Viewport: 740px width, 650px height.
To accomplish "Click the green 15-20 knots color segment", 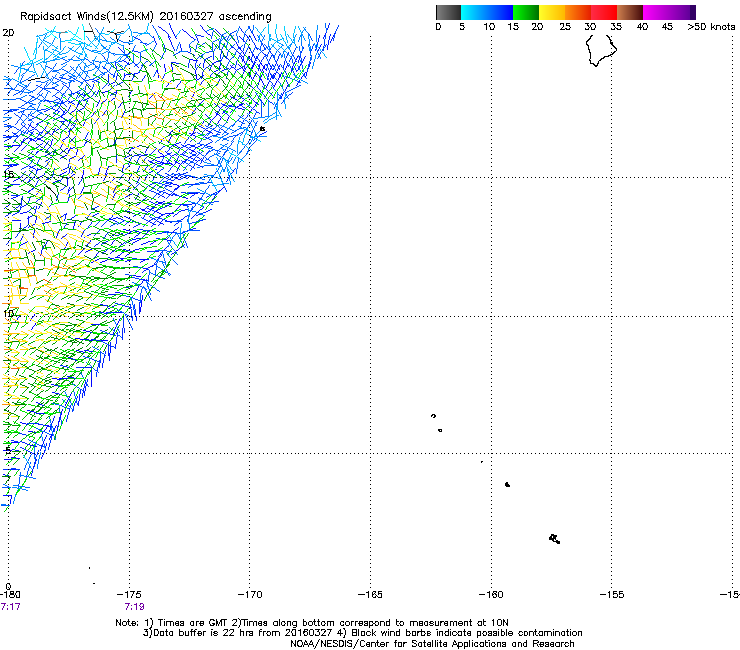I will [x=526, y=12].
